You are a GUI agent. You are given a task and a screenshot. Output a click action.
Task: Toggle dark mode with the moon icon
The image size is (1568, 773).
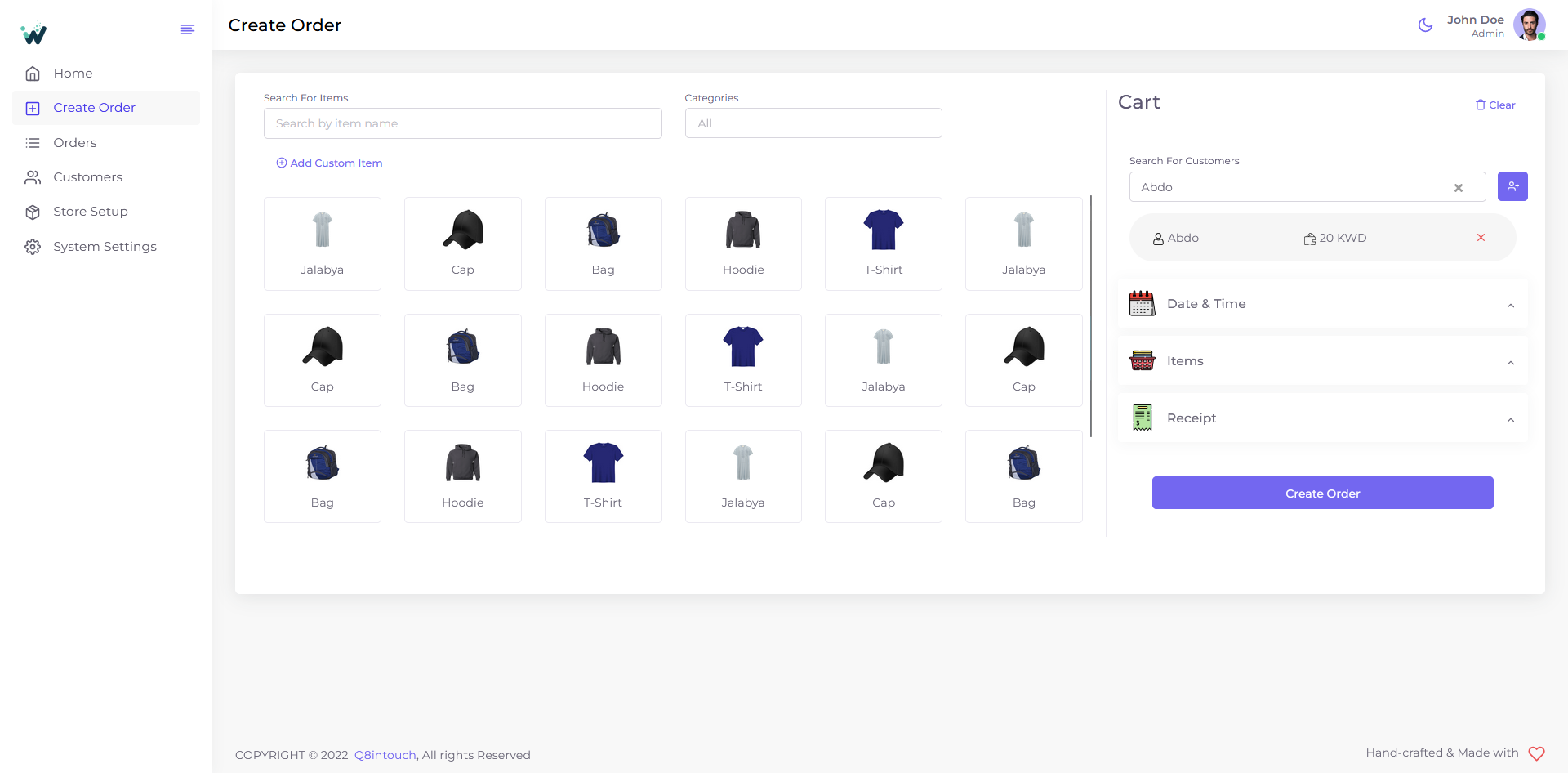click(x=1425, y=25)
